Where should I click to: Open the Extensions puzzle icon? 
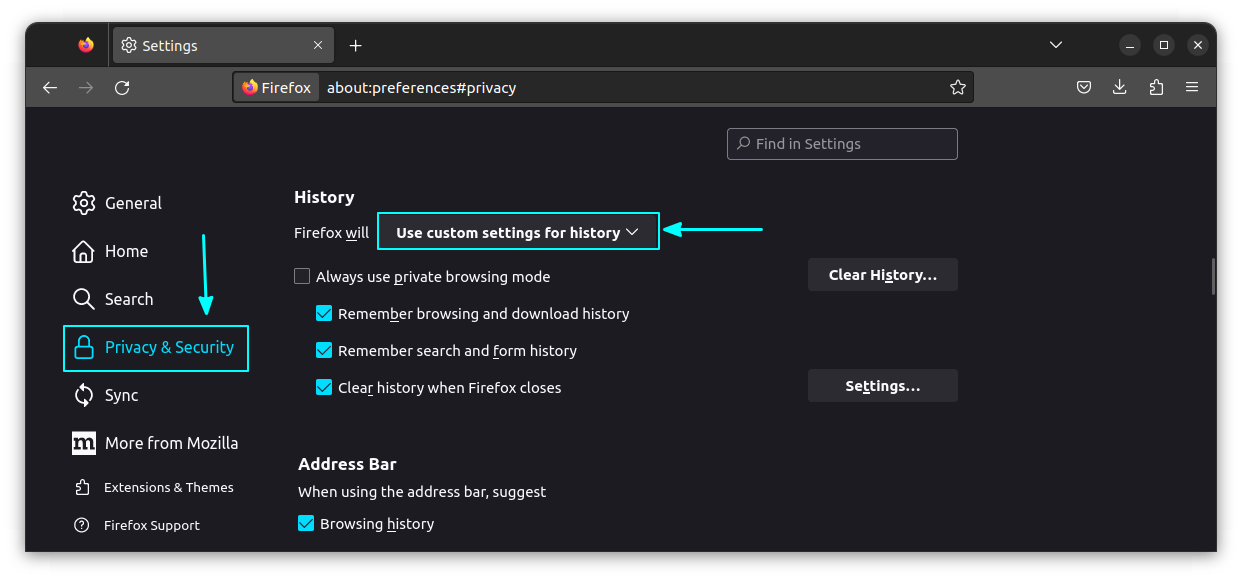point(1156,88)
